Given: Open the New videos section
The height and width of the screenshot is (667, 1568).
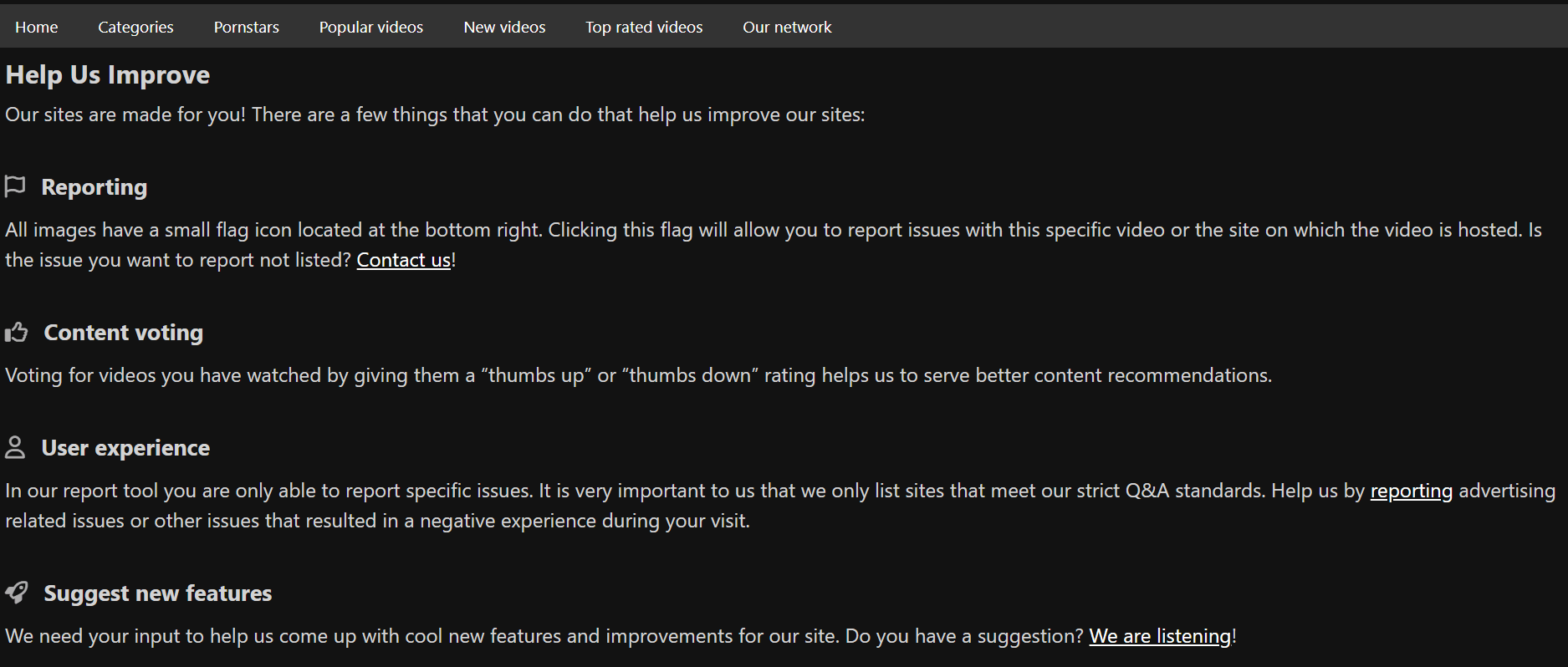Looking at the screenshot, I should click(504, 28).
